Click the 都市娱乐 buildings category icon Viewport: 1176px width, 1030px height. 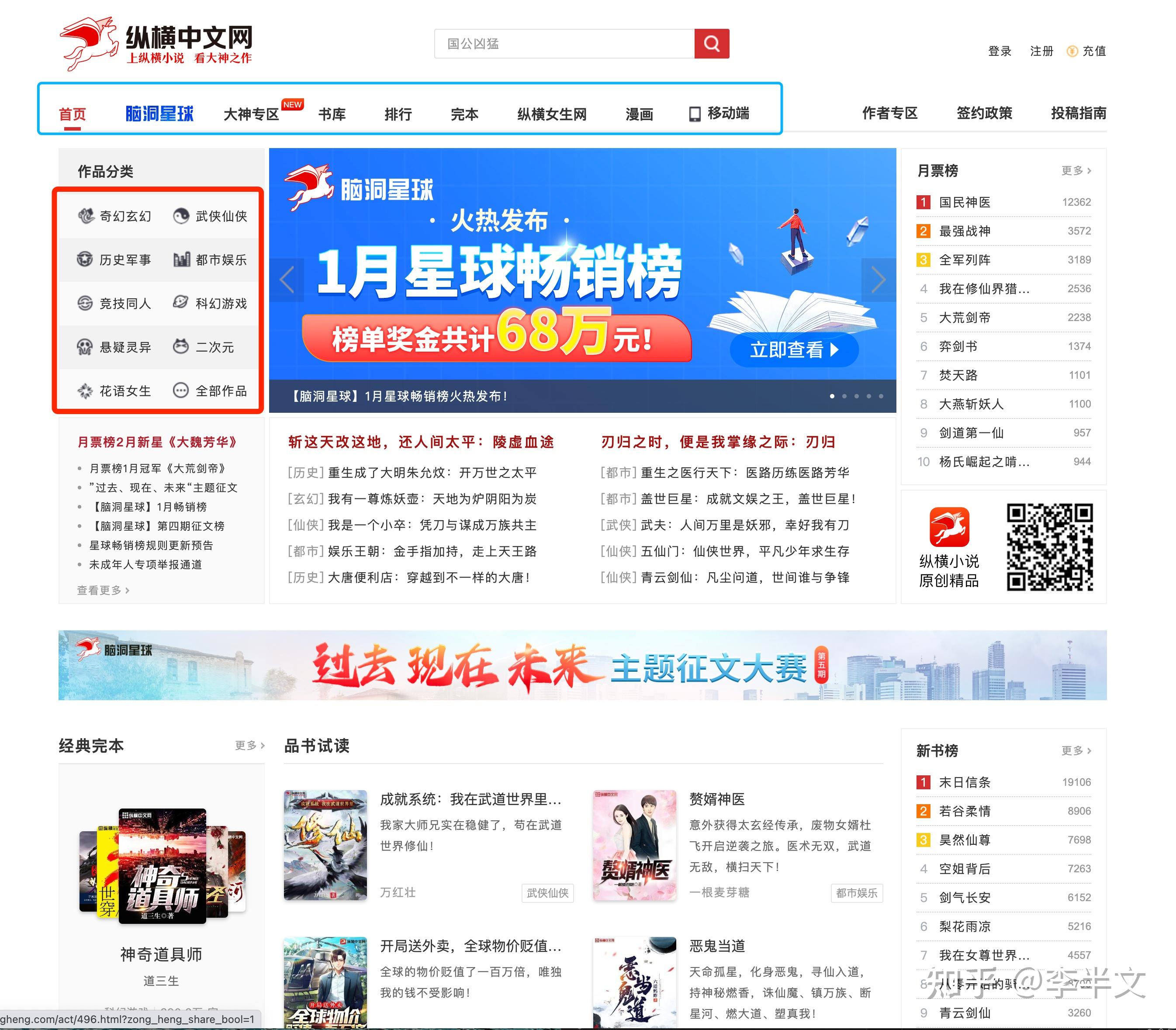pos(182,260)
